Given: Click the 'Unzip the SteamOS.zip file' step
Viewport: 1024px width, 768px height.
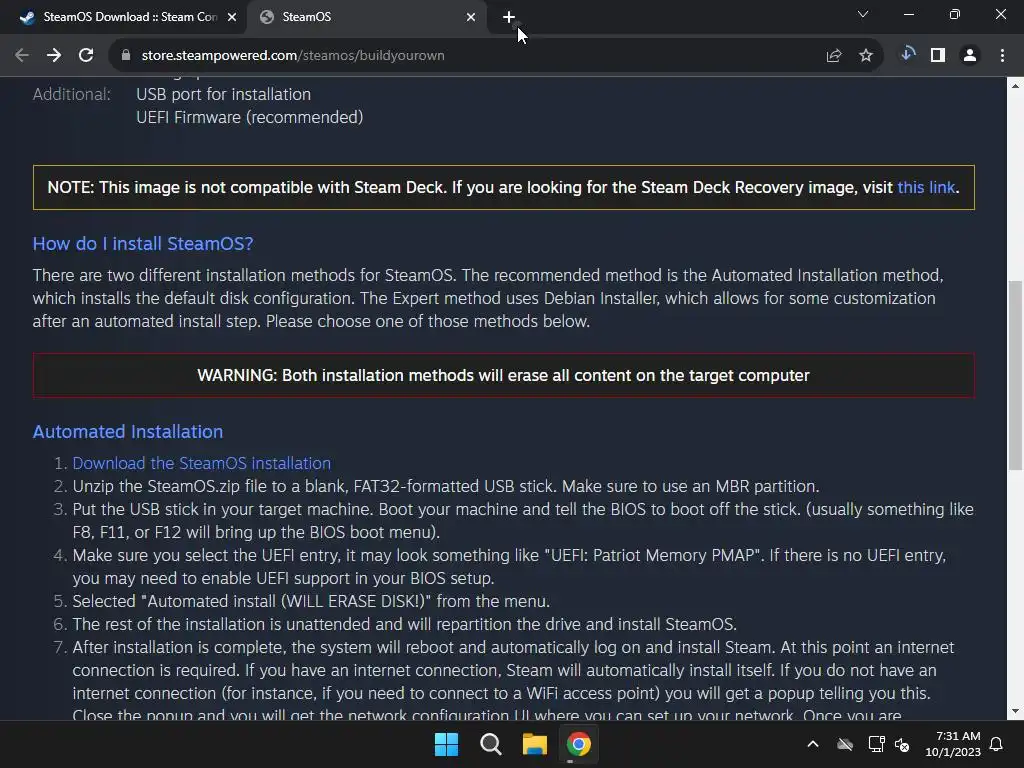Looking at the screenshot, I should pyautogui.click(x=445, y=487).
